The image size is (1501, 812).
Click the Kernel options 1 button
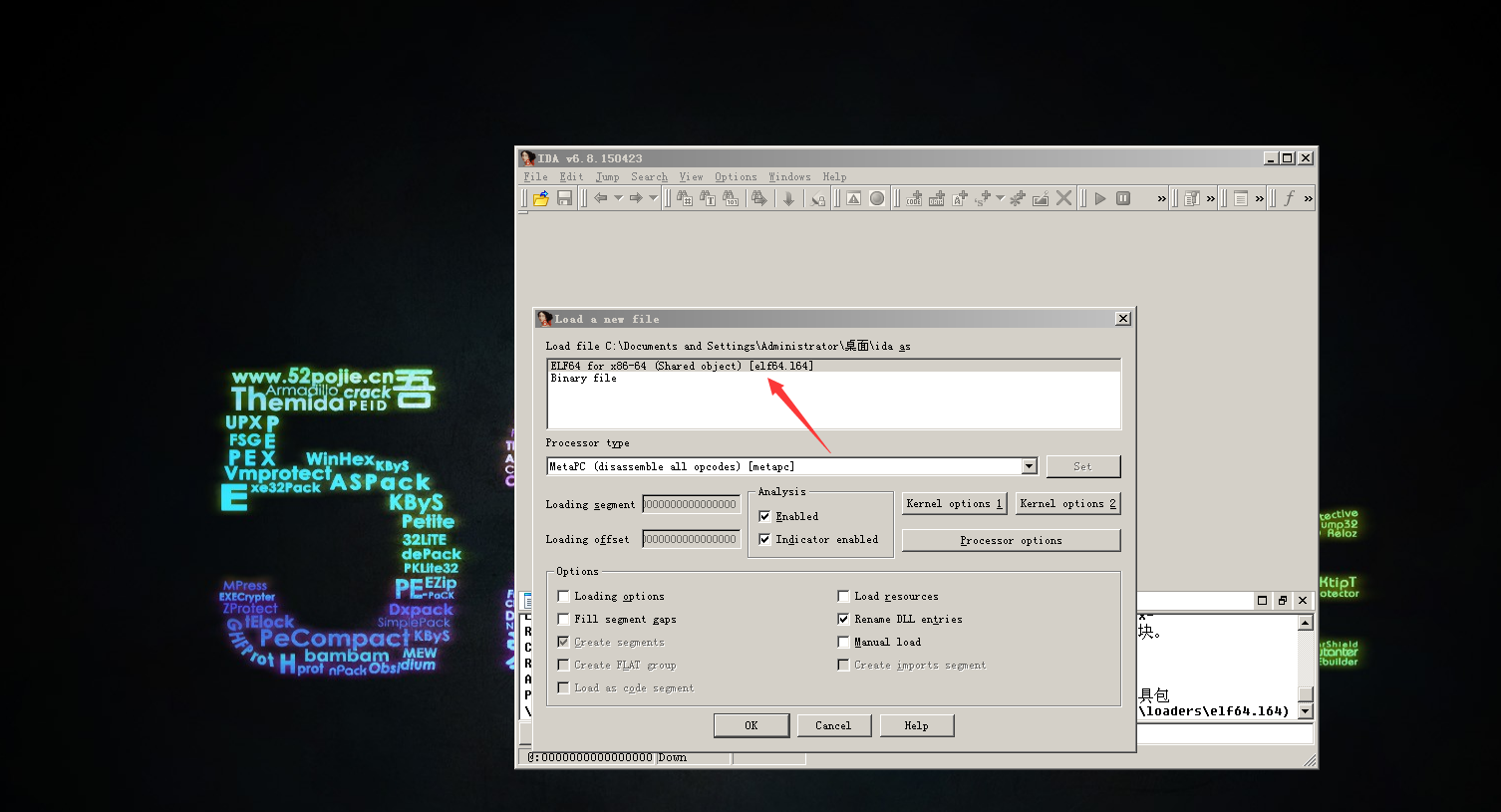tap(953, 503)
